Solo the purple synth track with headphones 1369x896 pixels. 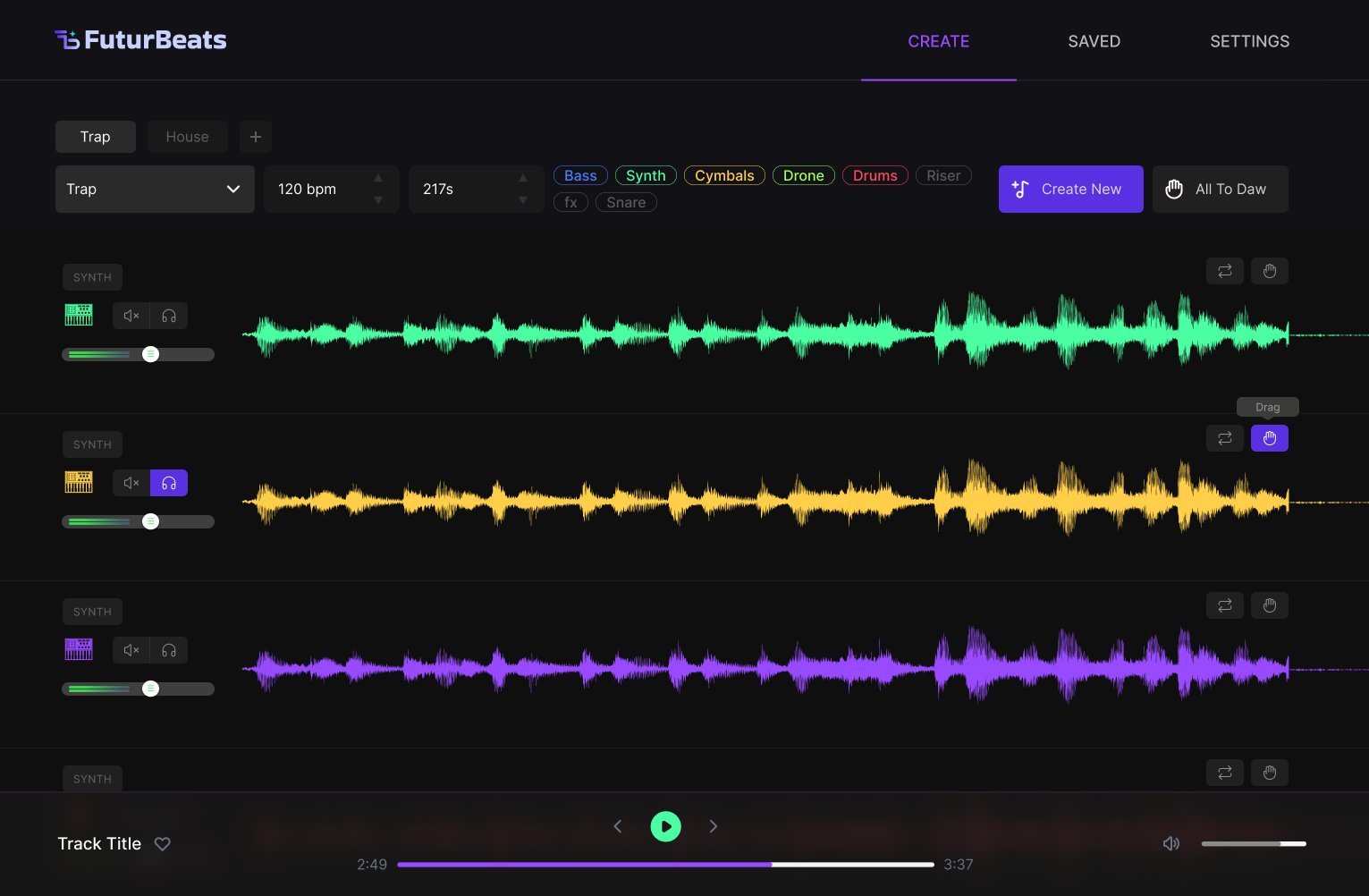pos(169,650)
